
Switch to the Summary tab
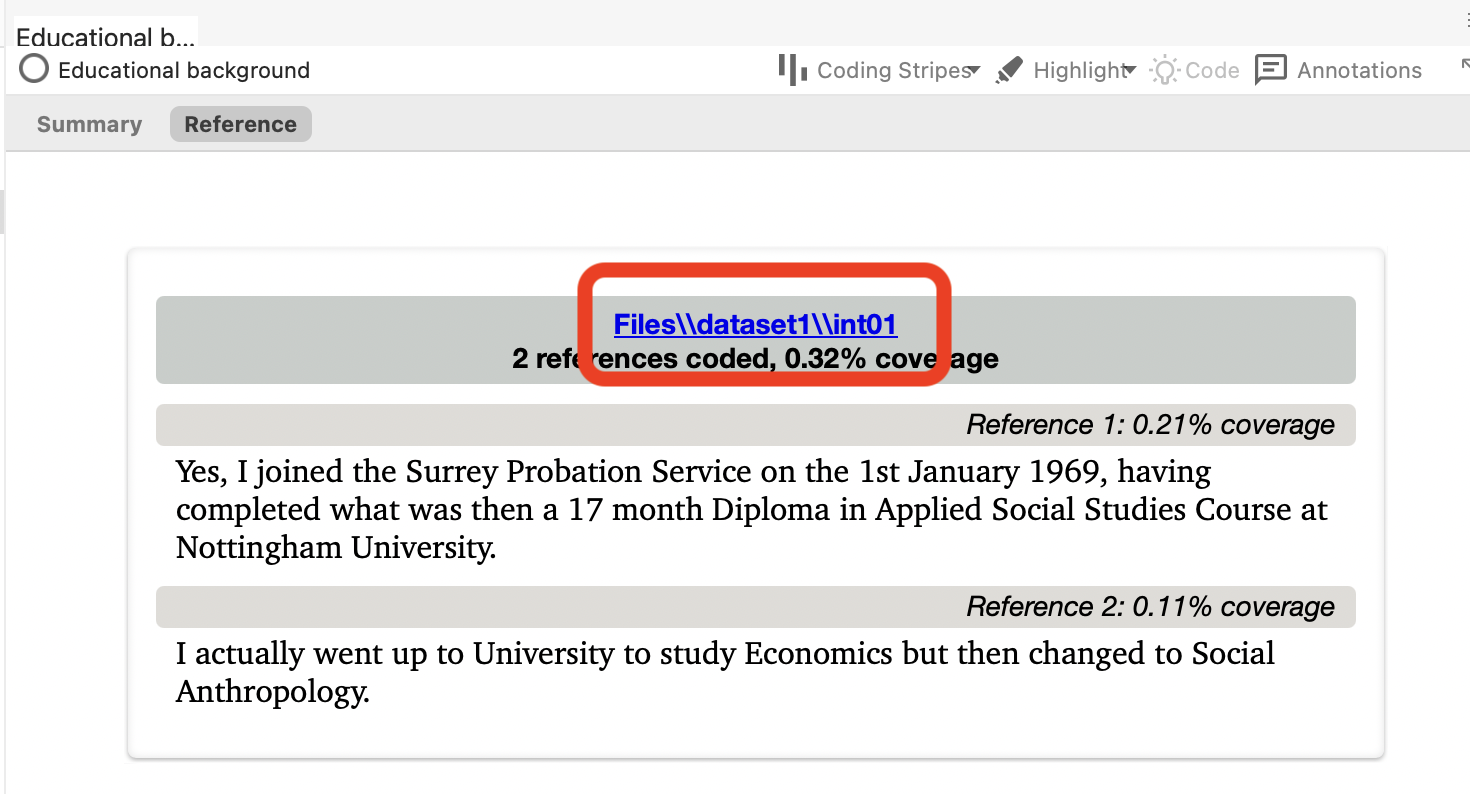89,125
